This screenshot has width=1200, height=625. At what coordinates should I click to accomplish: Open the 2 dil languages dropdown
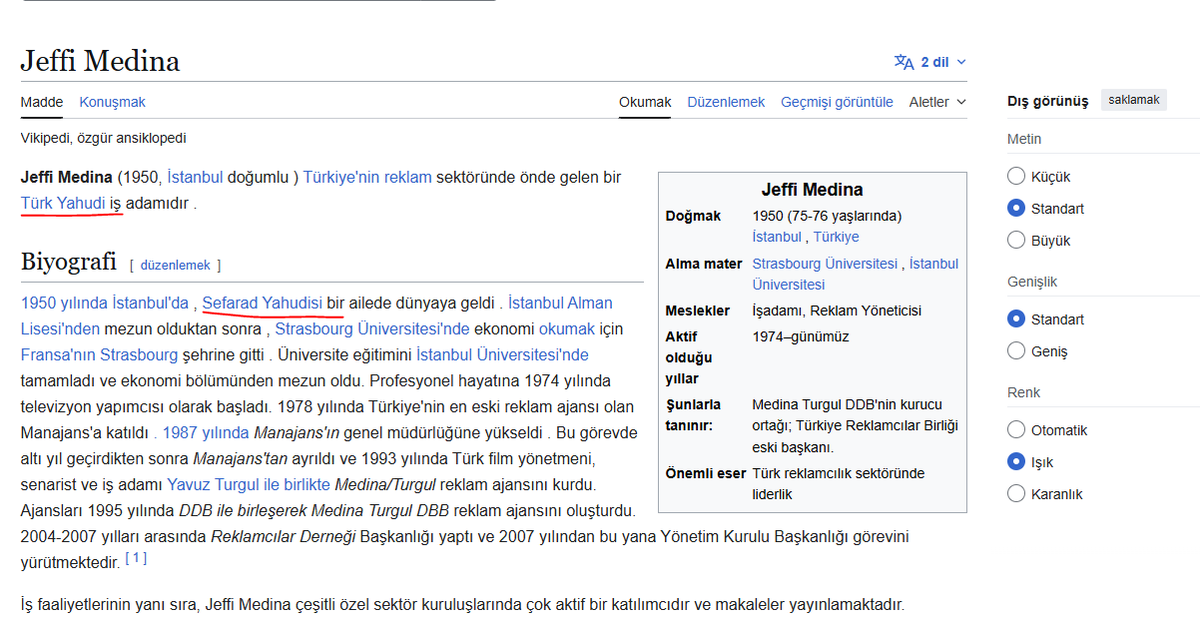pos(931,62)
